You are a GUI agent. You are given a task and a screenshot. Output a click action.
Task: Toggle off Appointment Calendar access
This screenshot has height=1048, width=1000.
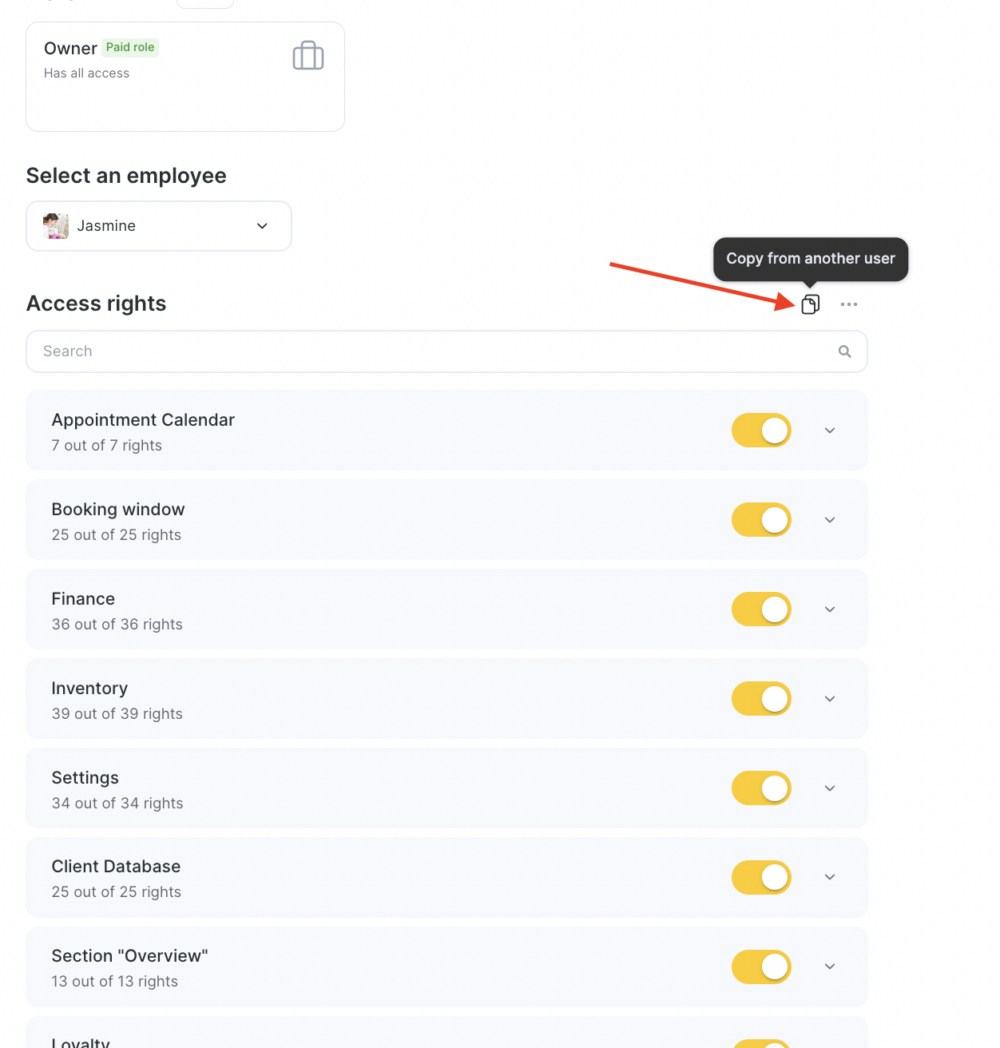[x=761, y=430]
